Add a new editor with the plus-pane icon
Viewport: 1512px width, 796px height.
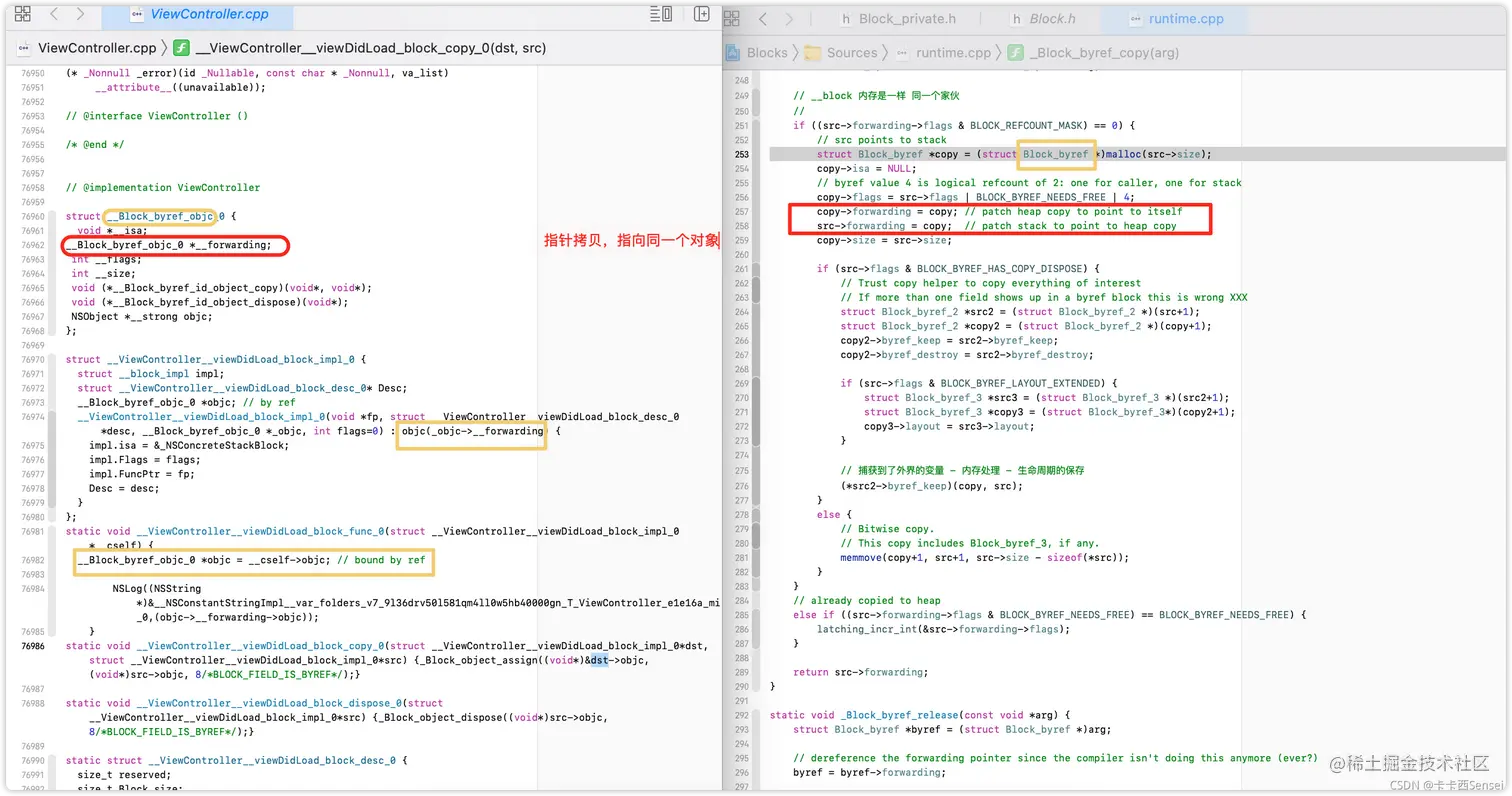(702, 14)
